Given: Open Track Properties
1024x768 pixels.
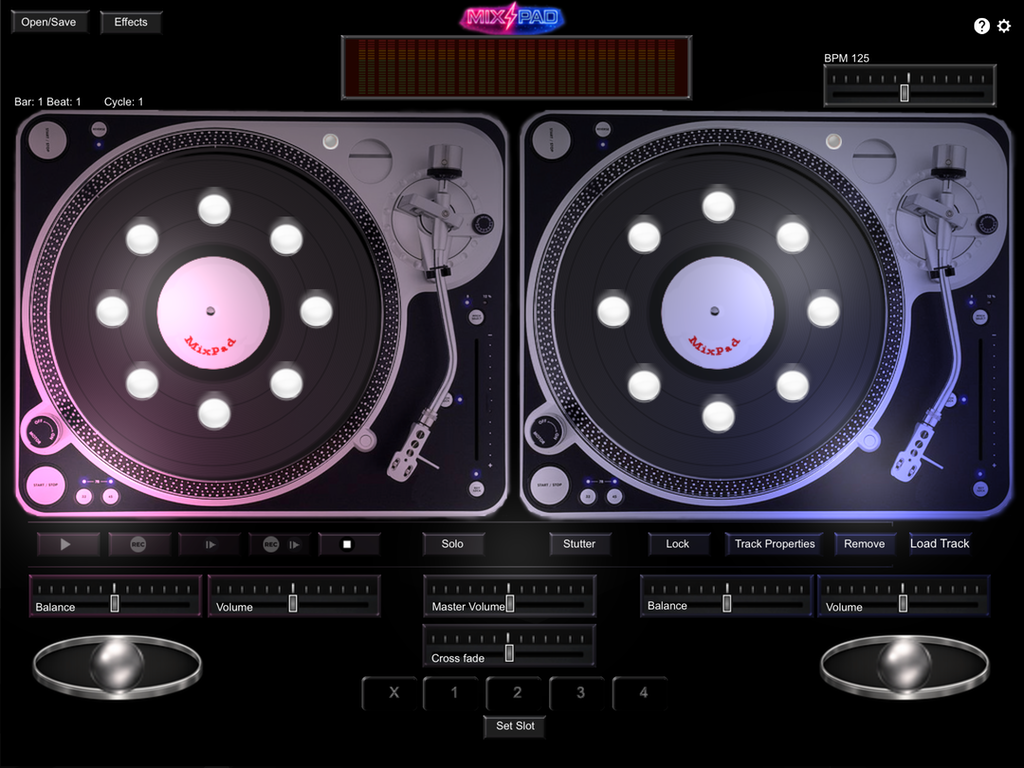Looking at the screenshot, I should [x=775, y=544].
